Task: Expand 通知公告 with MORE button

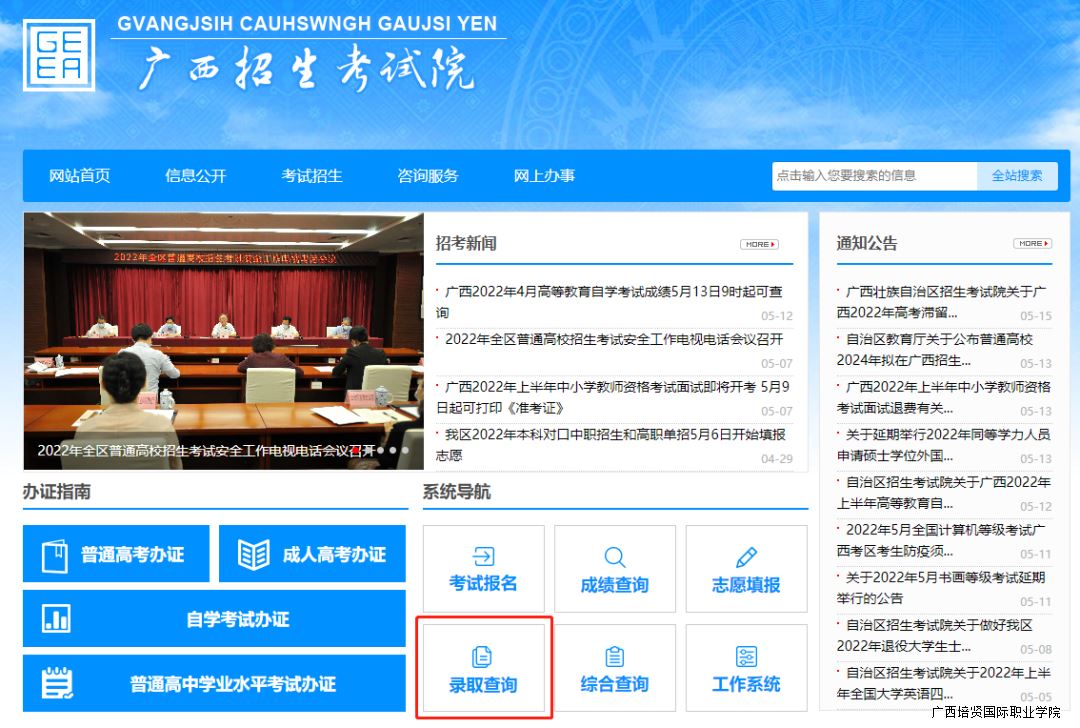Action: [1032, 243]
